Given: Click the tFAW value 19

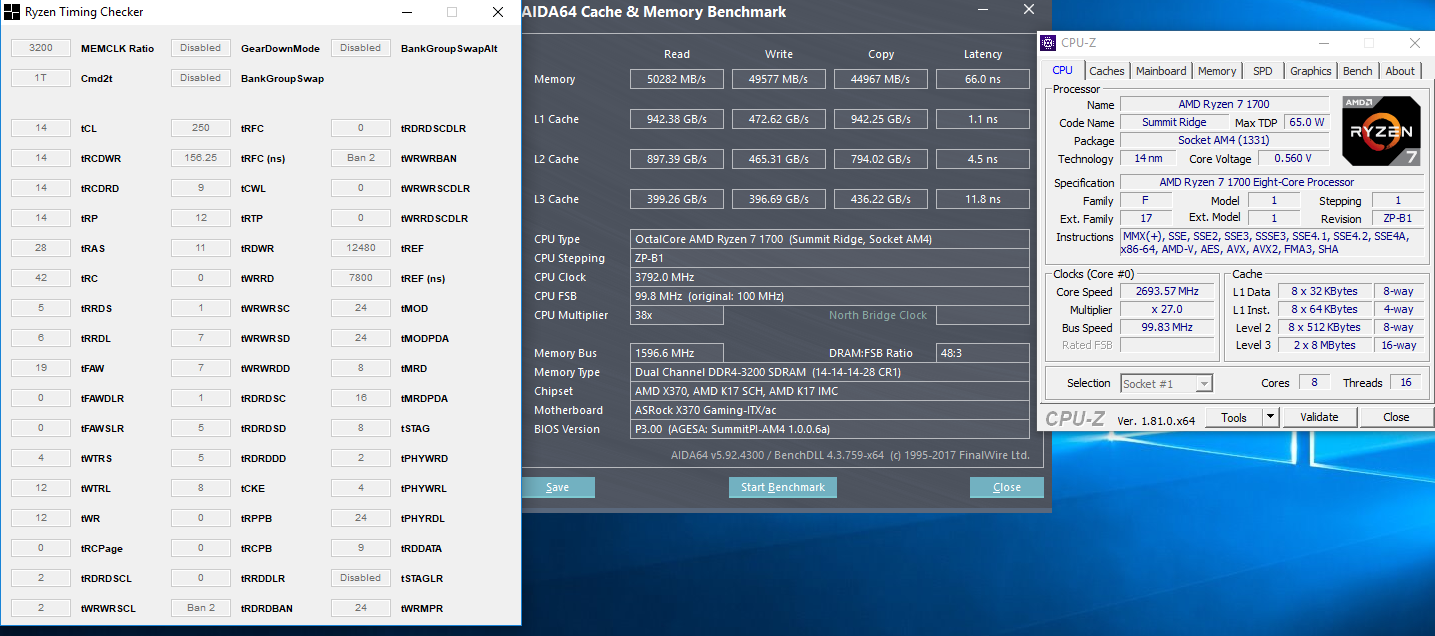Looking at the screenshot, I should point(40,368).
